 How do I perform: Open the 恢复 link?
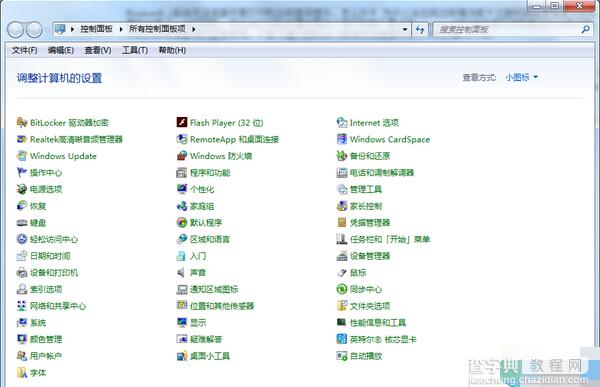38,206
